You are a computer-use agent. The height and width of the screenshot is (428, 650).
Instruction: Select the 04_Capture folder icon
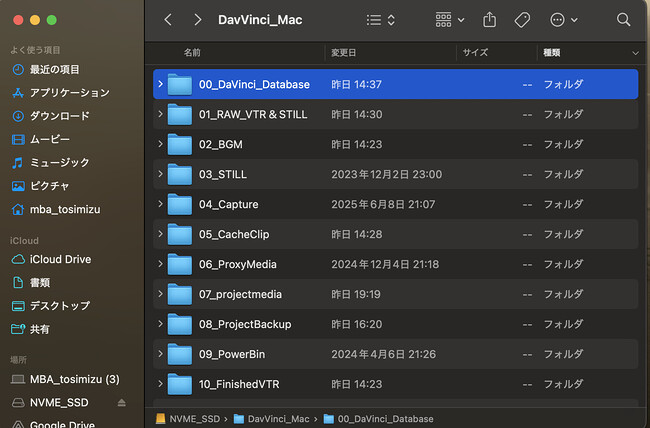tap(179, 204)
